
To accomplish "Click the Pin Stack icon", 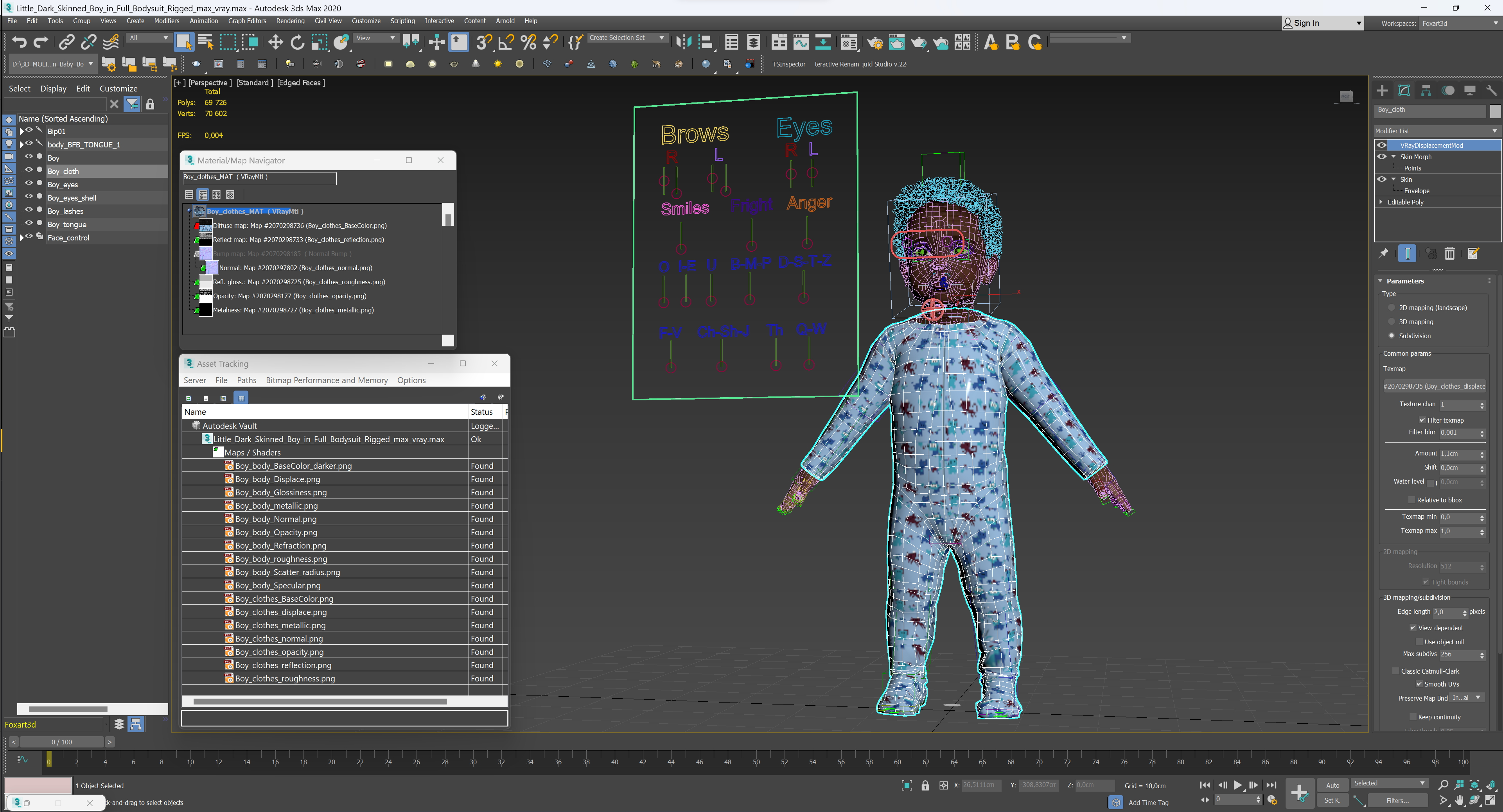I will [x=1383, y=253].
